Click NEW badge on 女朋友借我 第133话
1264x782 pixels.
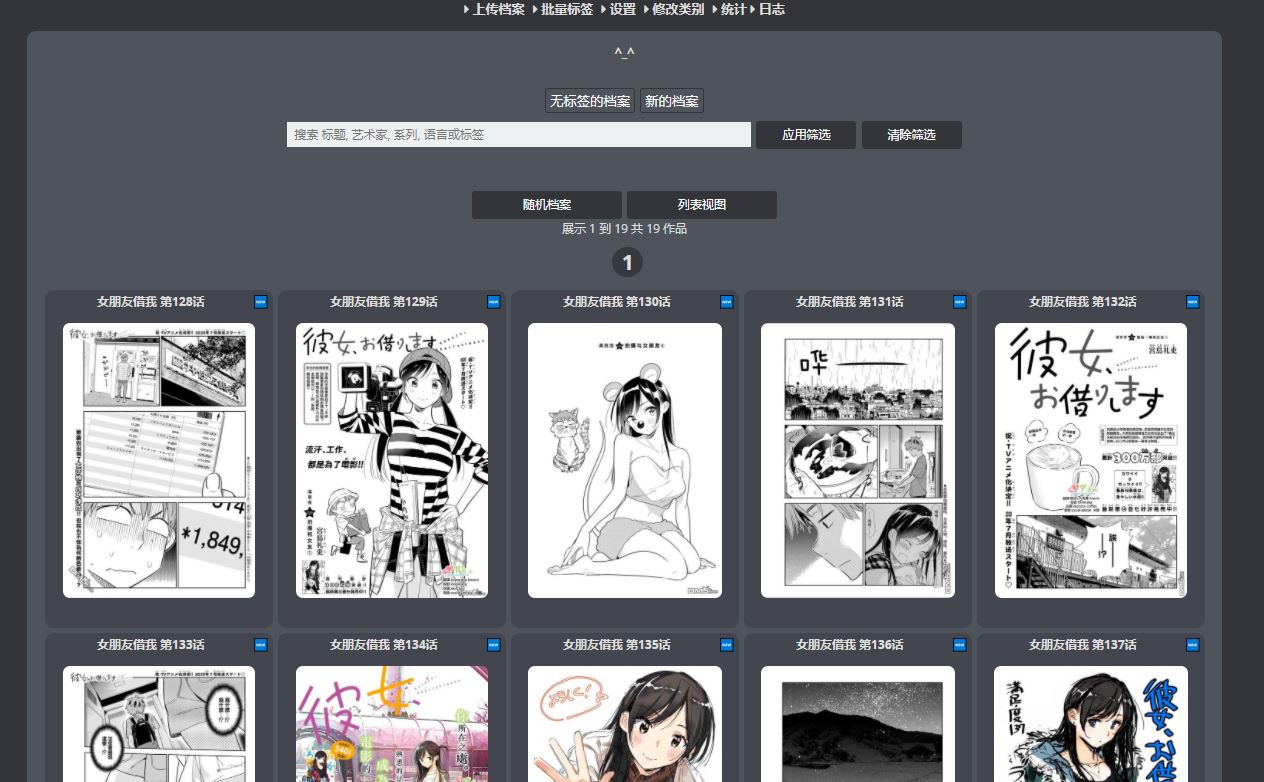[x=261, y=645]
